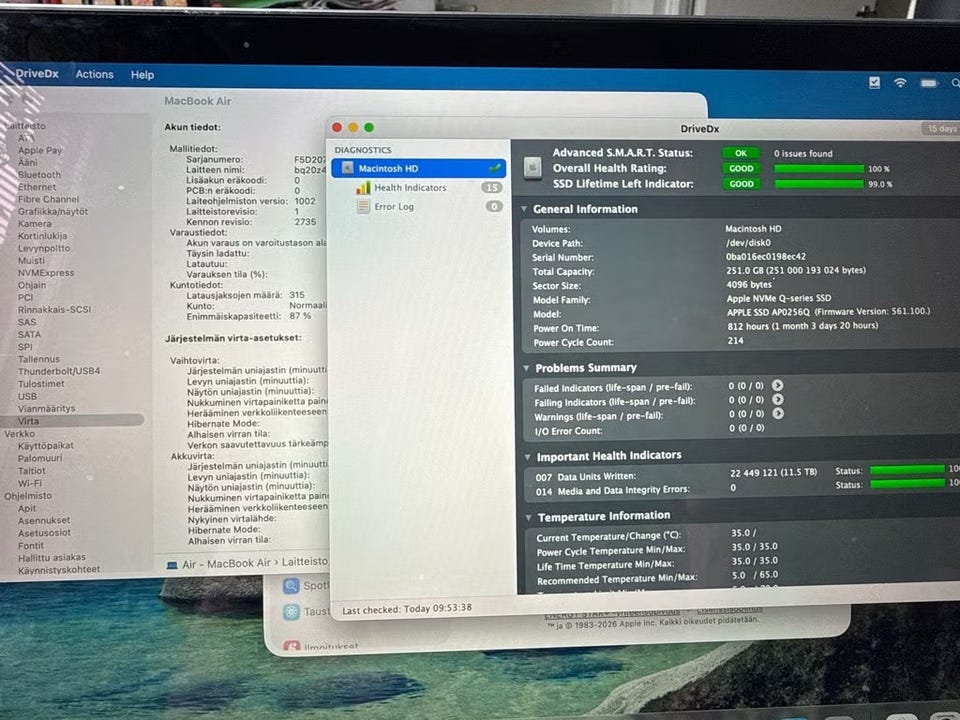Collapse the General Information section
This screenshot has height=720, width=960.
tap(524, 209)
